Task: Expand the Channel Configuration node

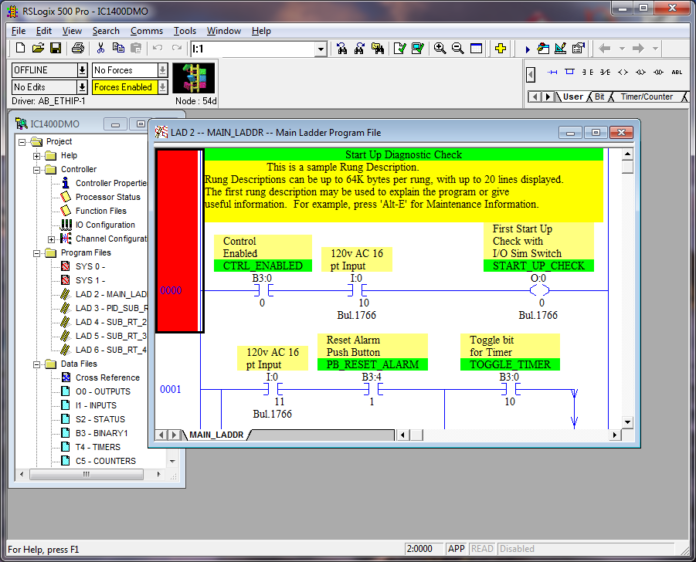Action: [51, 239]
